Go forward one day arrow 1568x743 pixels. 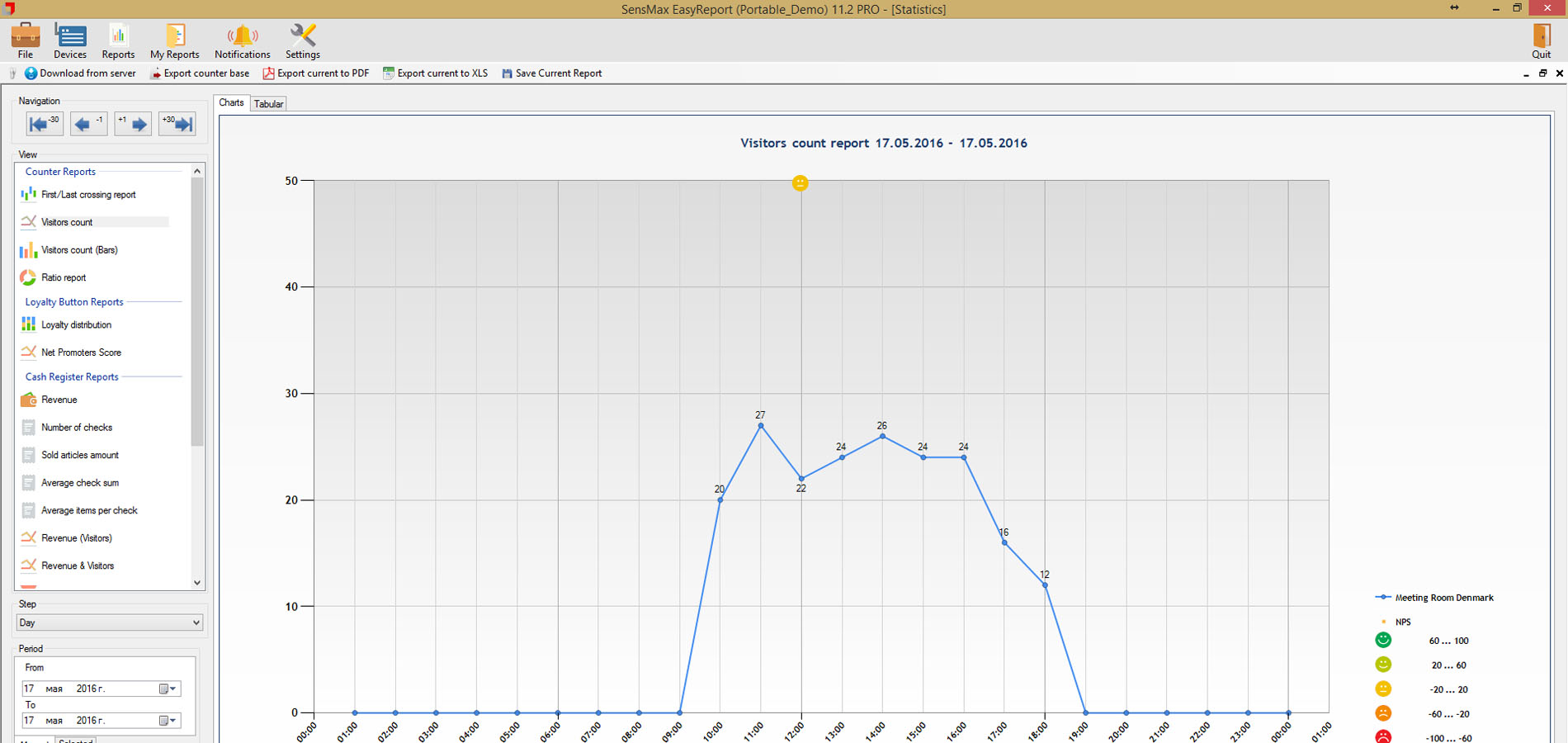coord(133,124)
